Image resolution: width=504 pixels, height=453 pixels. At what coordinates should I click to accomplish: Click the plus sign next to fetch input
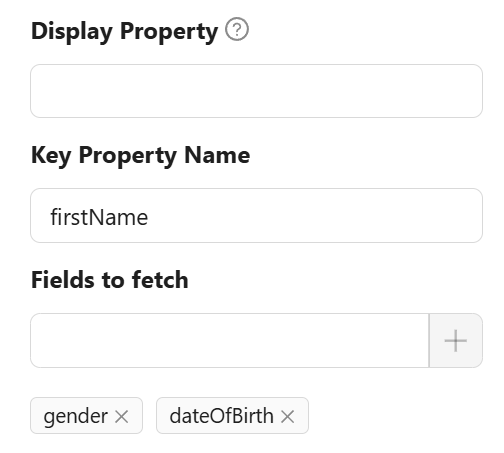(x=456, y=340)
